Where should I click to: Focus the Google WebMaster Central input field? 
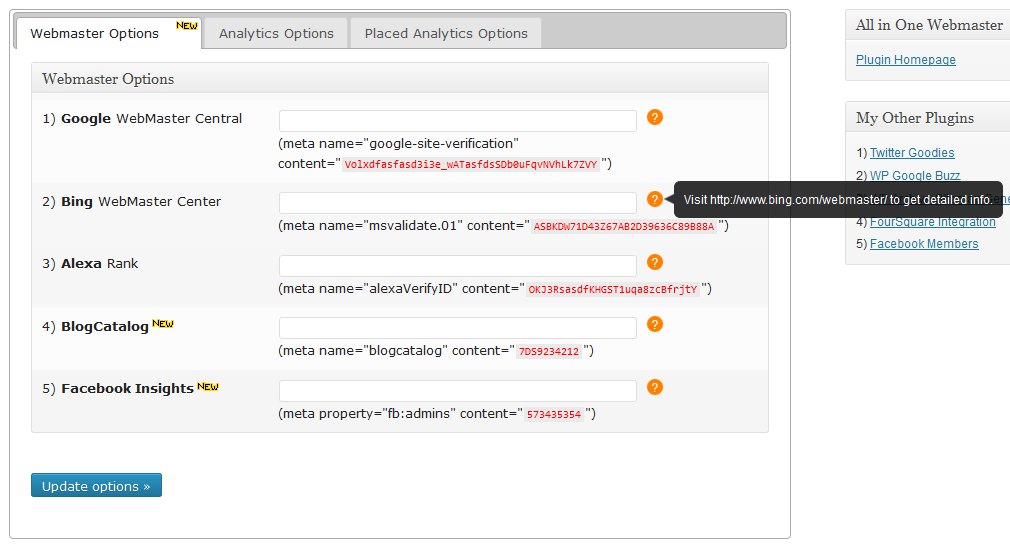pyautogui.click(x=457, y=120)
